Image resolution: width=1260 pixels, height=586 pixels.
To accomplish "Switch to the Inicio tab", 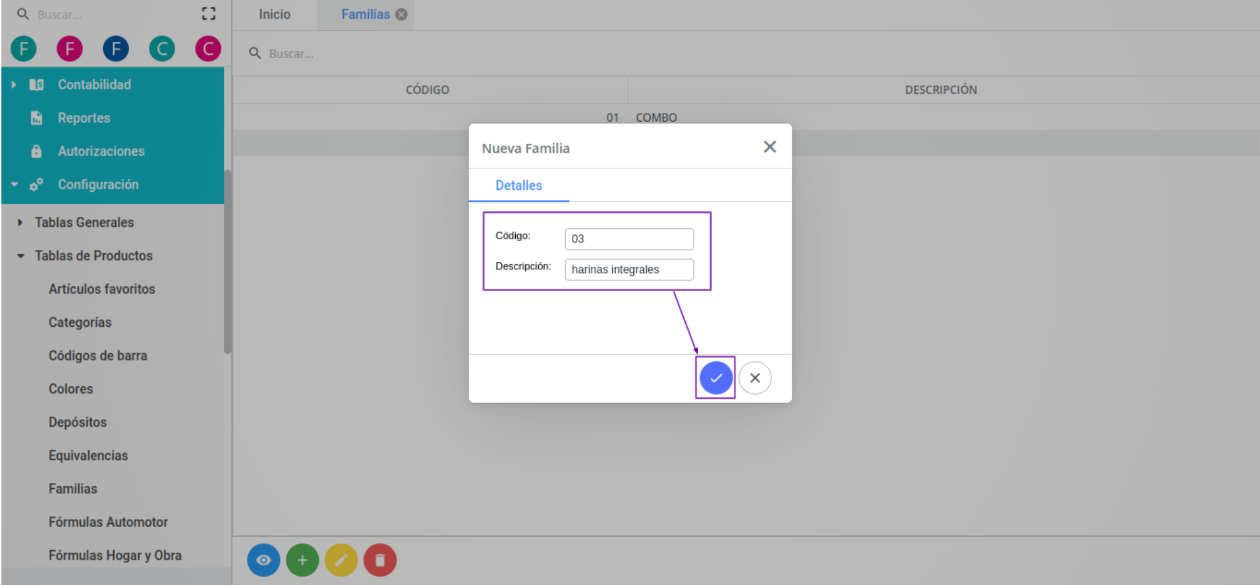I will 275,15.
